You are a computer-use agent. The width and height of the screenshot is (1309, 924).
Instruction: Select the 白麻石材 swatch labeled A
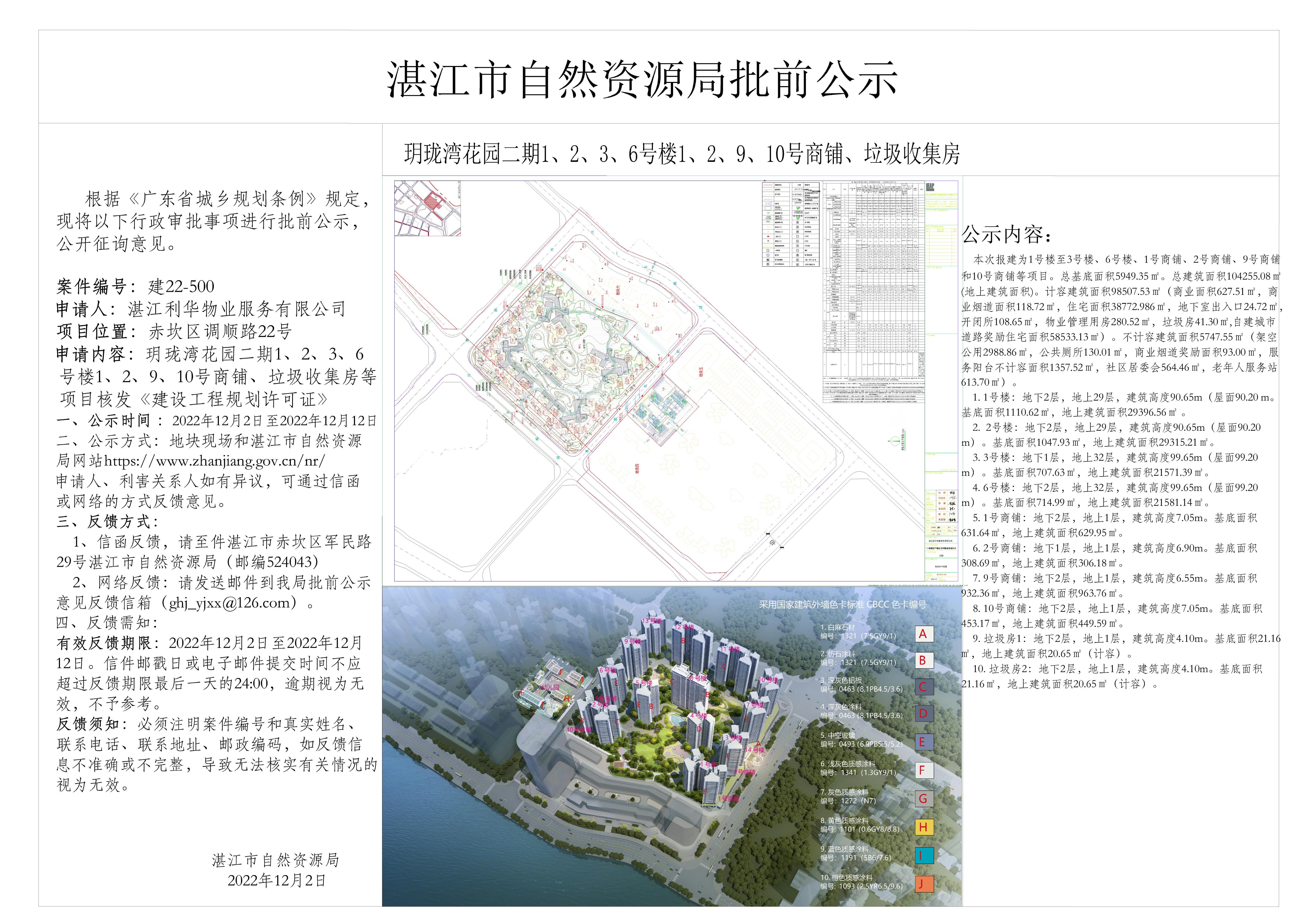point(925,634)
